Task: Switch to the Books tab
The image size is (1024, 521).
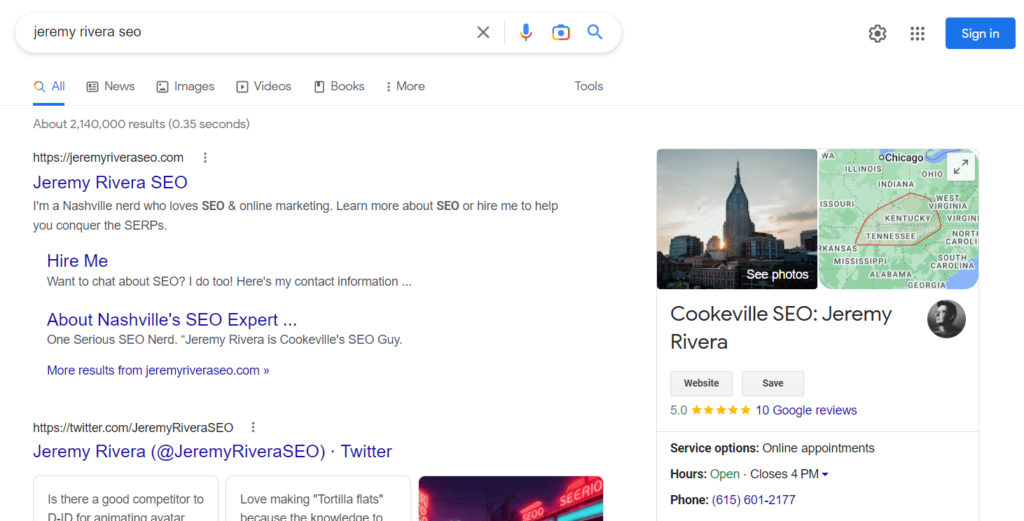Action: 339,86
